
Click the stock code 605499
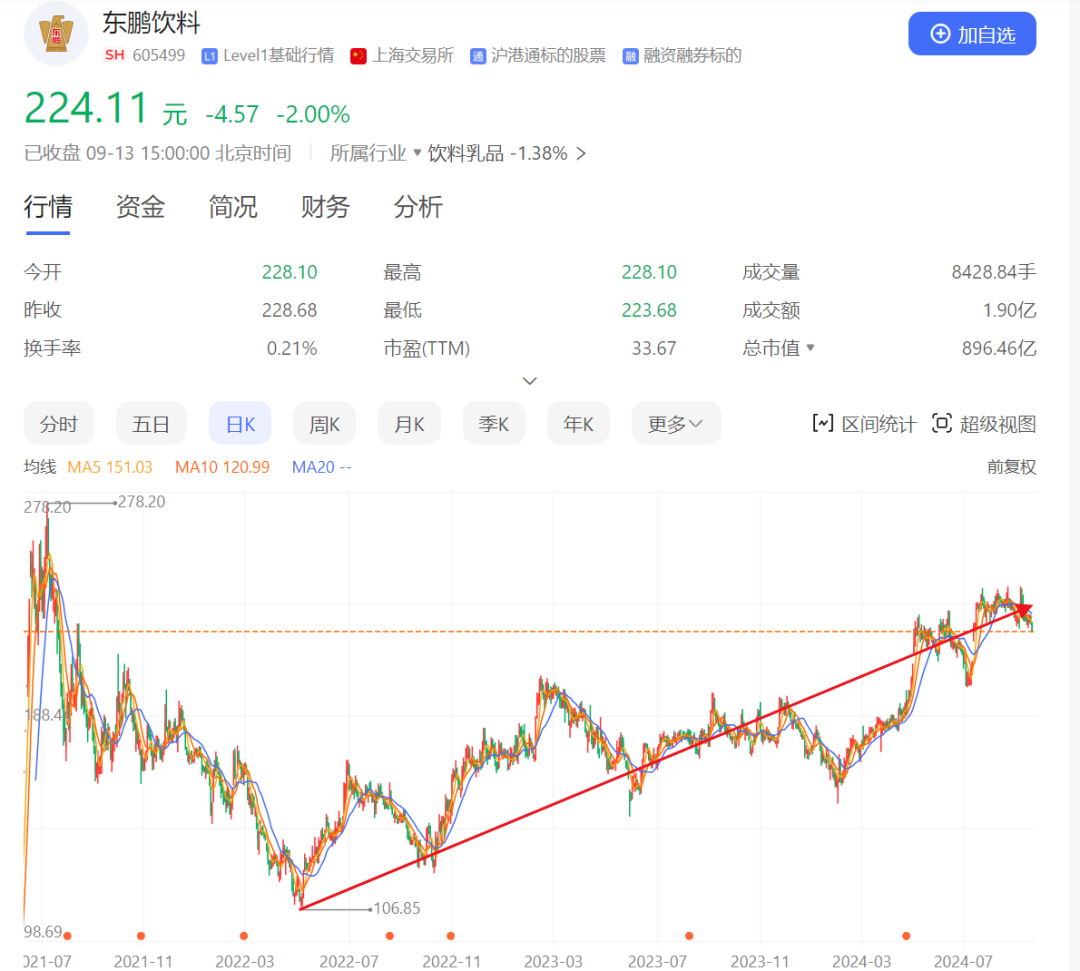click(158, 55)
